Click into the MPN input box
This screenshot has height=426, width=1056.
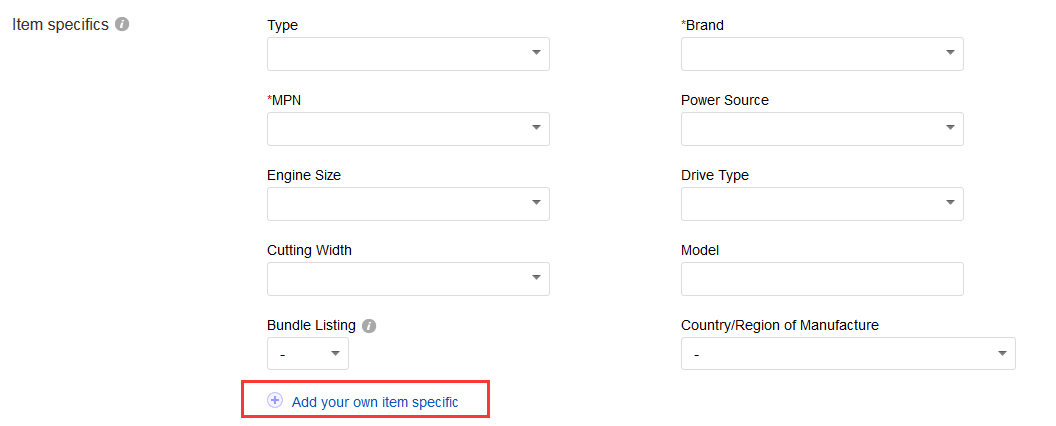tap(395, 128)
